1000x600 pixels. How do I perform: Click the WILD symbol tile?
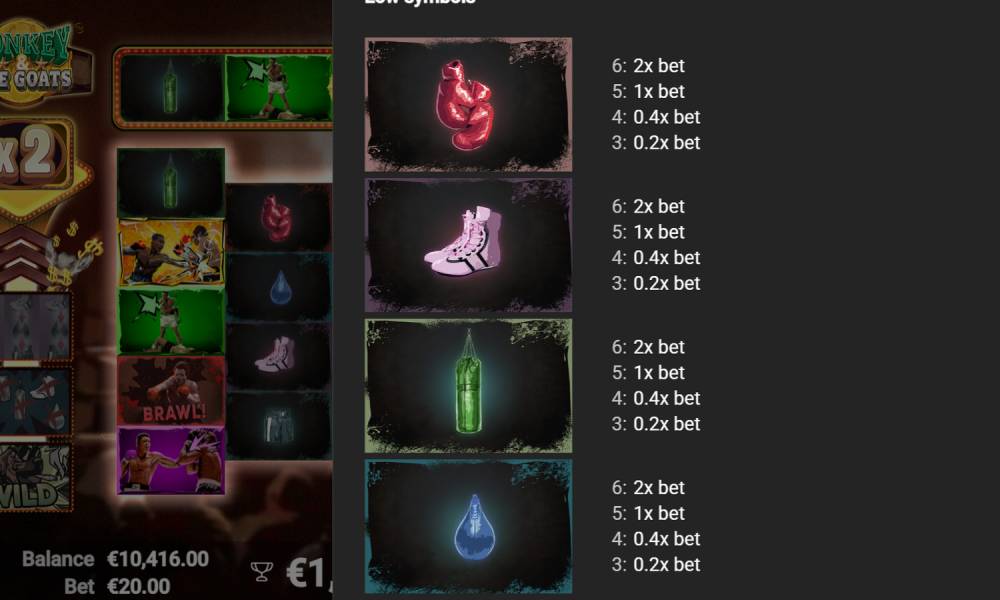coord(35,478)
